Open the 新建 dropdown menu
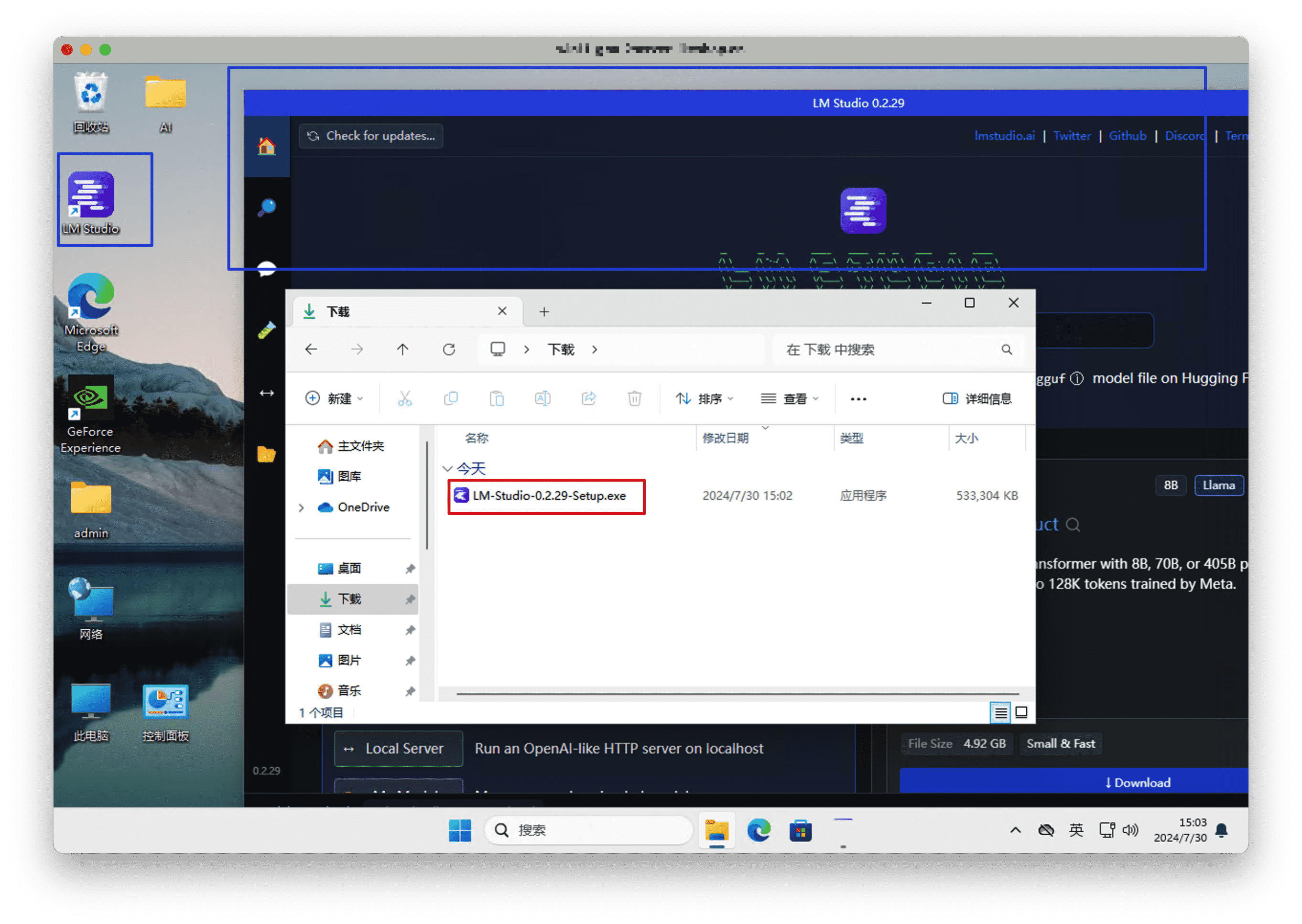 (x=334, y=398)
